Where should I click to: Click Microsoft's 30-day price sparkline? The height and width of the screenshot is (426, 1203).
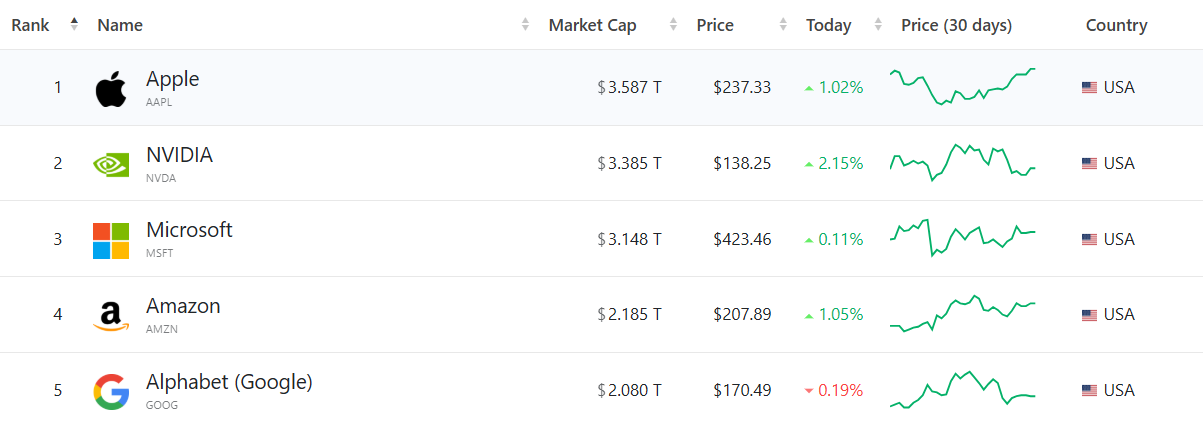(x=963, y=238)
